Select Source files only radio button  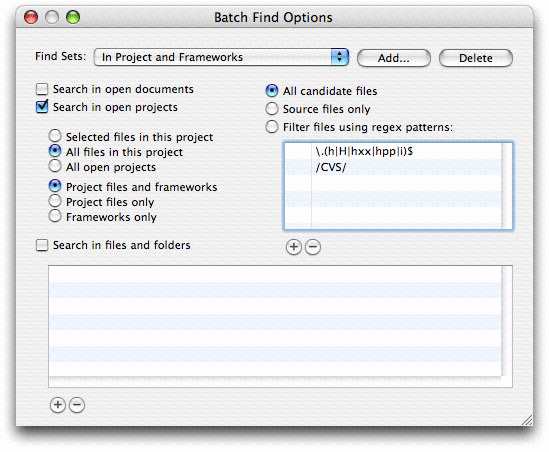(x=272, y=109)
